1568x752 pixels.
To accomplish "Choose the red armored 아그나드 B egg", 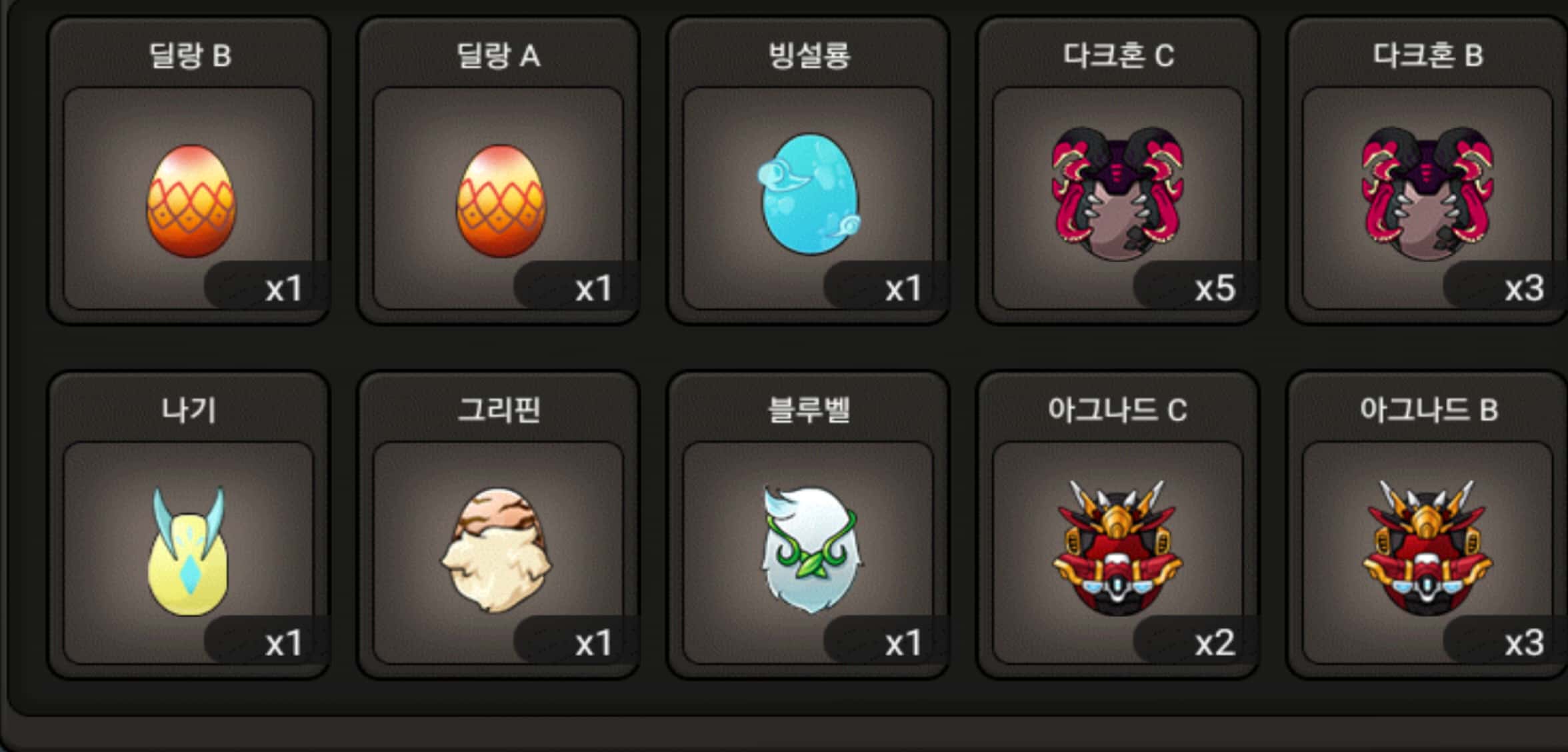I will click(1427, 548).
